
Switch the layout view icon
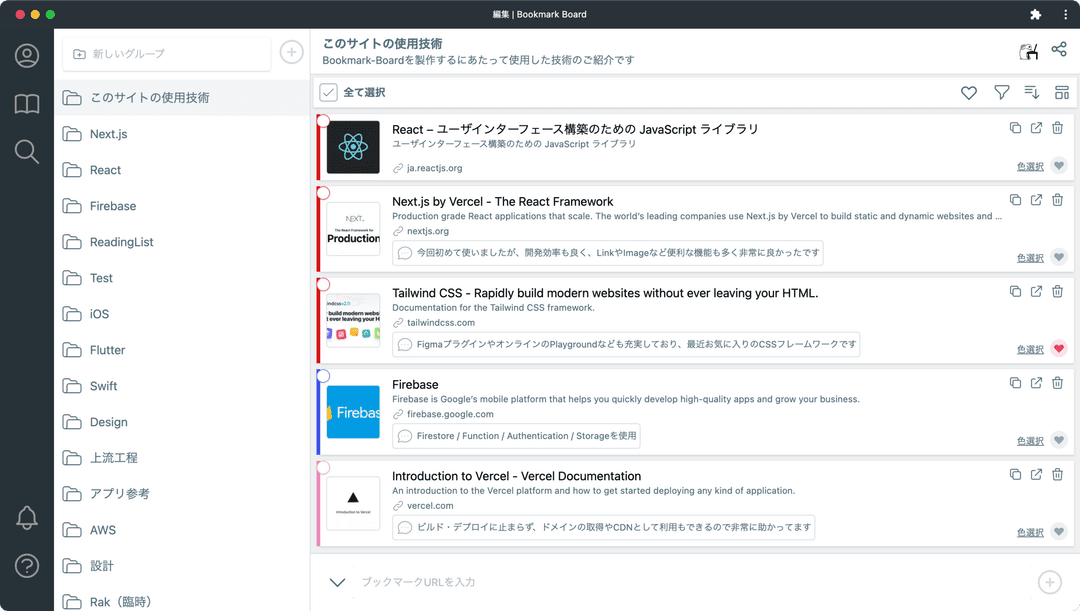1061,92
